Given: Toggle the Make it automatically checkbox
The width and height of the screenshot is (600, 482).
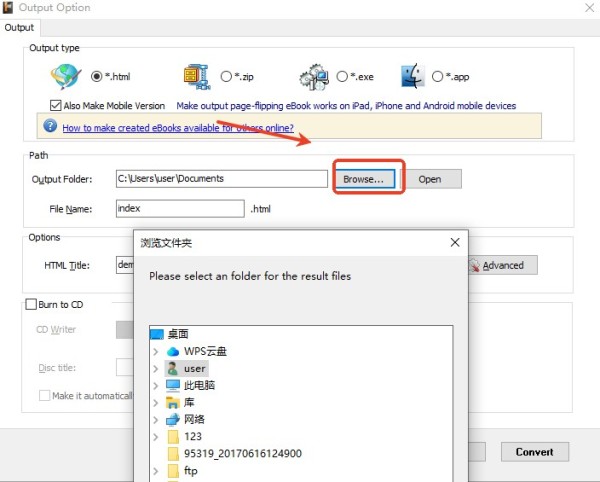Looking at the screenshot, I should click(x=44, y=396).
